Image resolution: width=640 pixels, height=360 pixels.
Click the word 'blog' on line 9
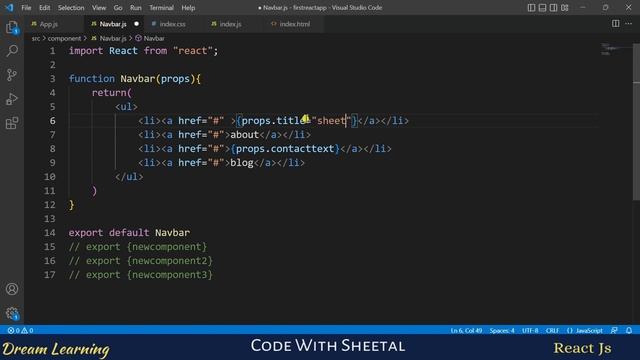point(242,162)
